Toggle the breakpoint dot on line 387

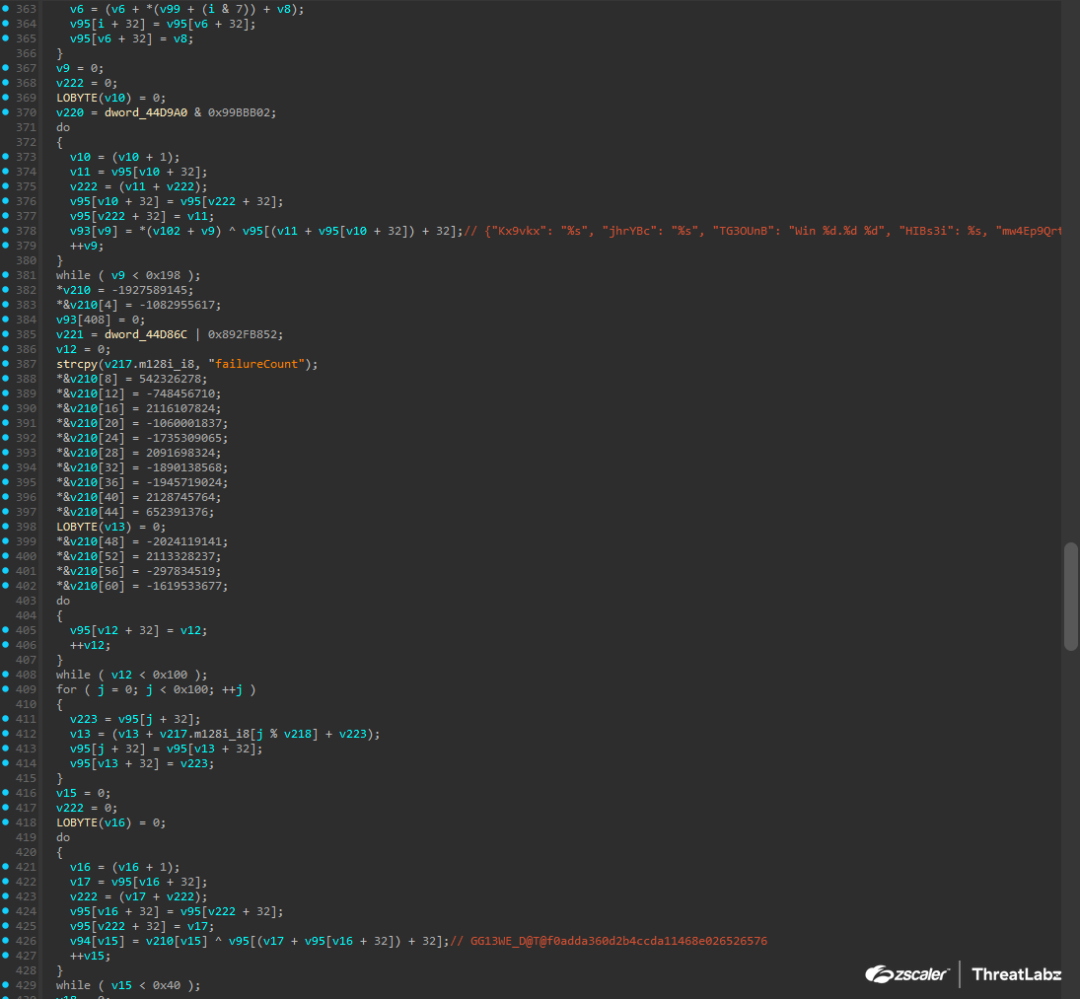[6, 364]
